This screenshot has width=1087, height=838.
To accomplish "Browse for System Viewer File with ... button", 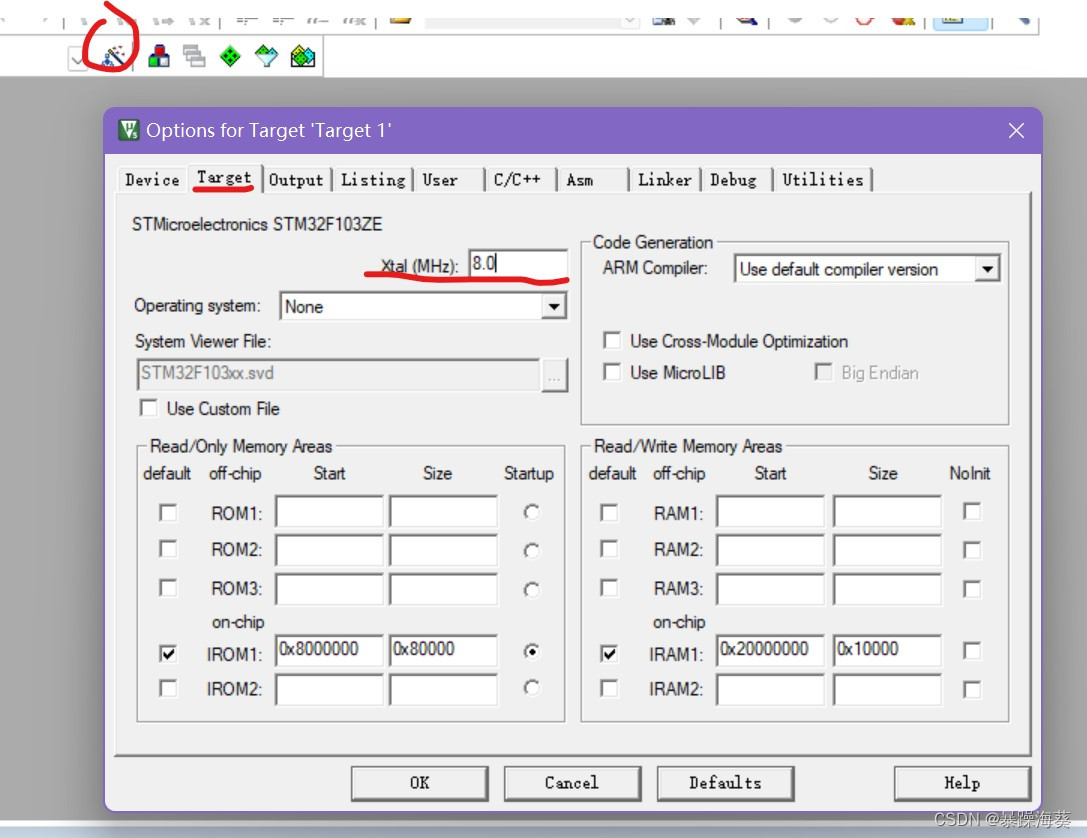I will [554, 375].
